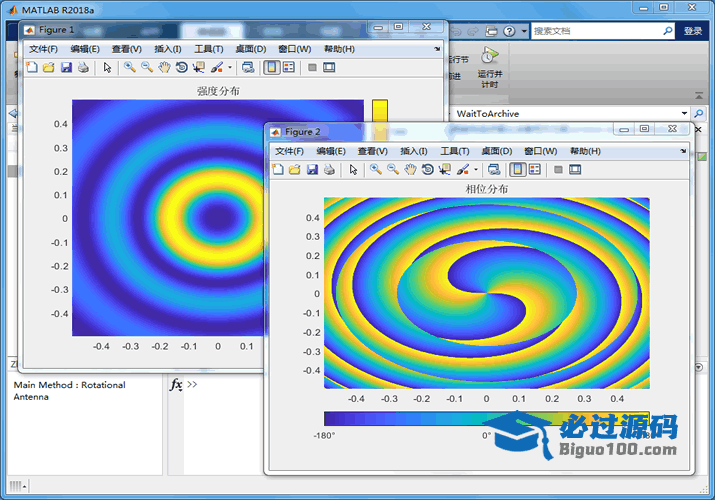This screenshot has width=715, height=500.
Task: Click Save icon in Figure 1 toolbar
Action: point(66,67)
